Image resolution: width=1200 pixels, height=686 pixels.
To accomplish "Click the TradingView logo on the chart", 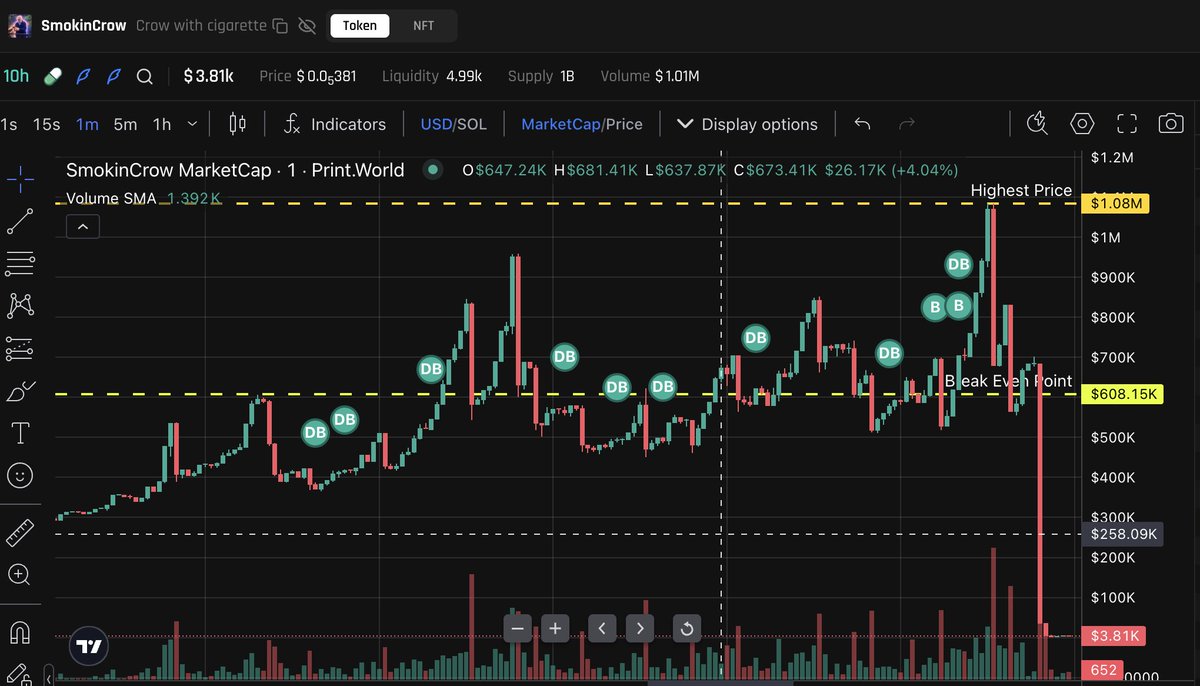I will click(x=90, y=647).
